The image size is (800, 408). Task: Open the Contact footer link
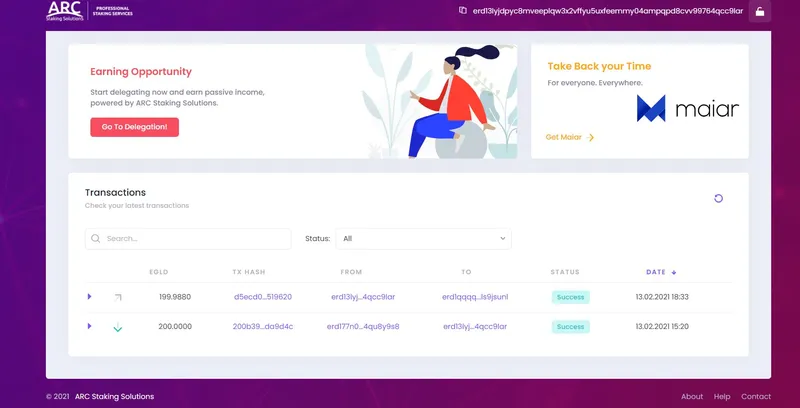tap(756, 397)
